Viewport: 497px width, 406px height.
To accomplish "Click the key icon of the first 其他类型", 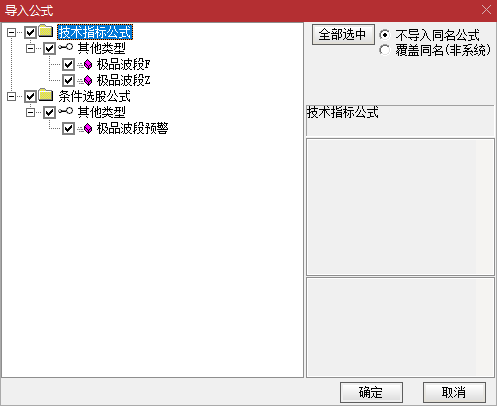I will [x=65, y=47].
